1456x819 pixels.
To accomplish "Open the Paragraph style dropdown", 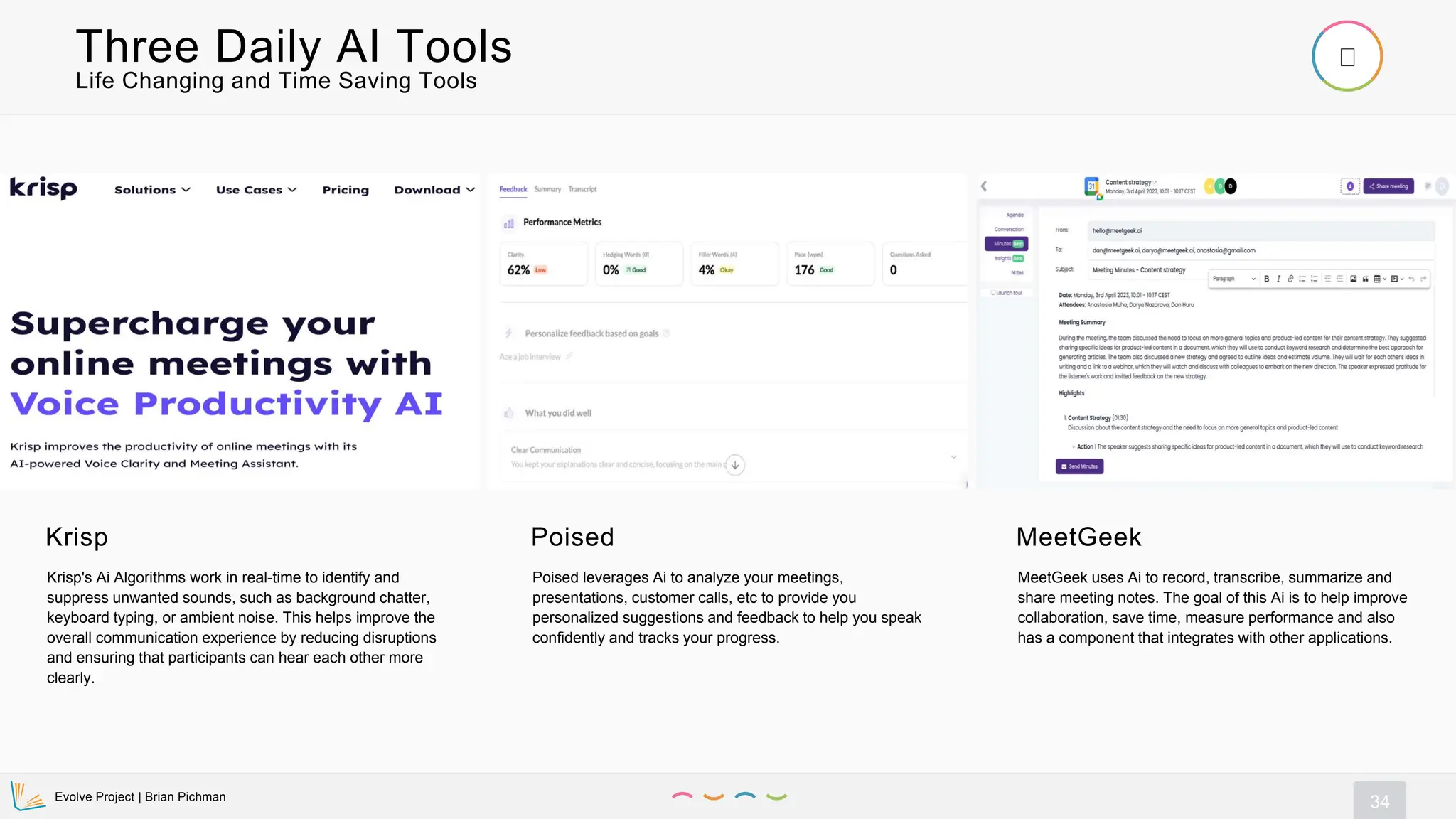I will pyautogui.click(x=1233, y=279).
